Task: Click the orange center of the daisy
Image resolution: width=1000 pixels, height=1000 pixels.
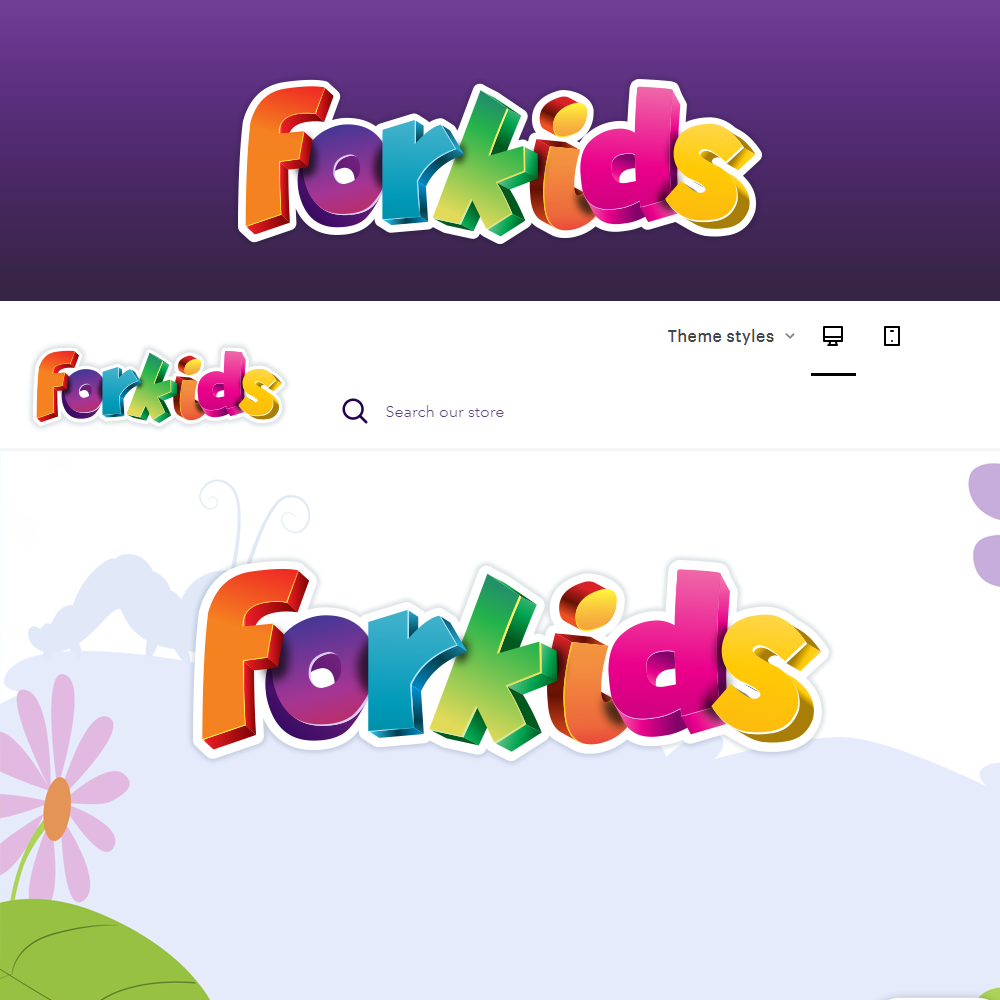Action: point(57,808)
